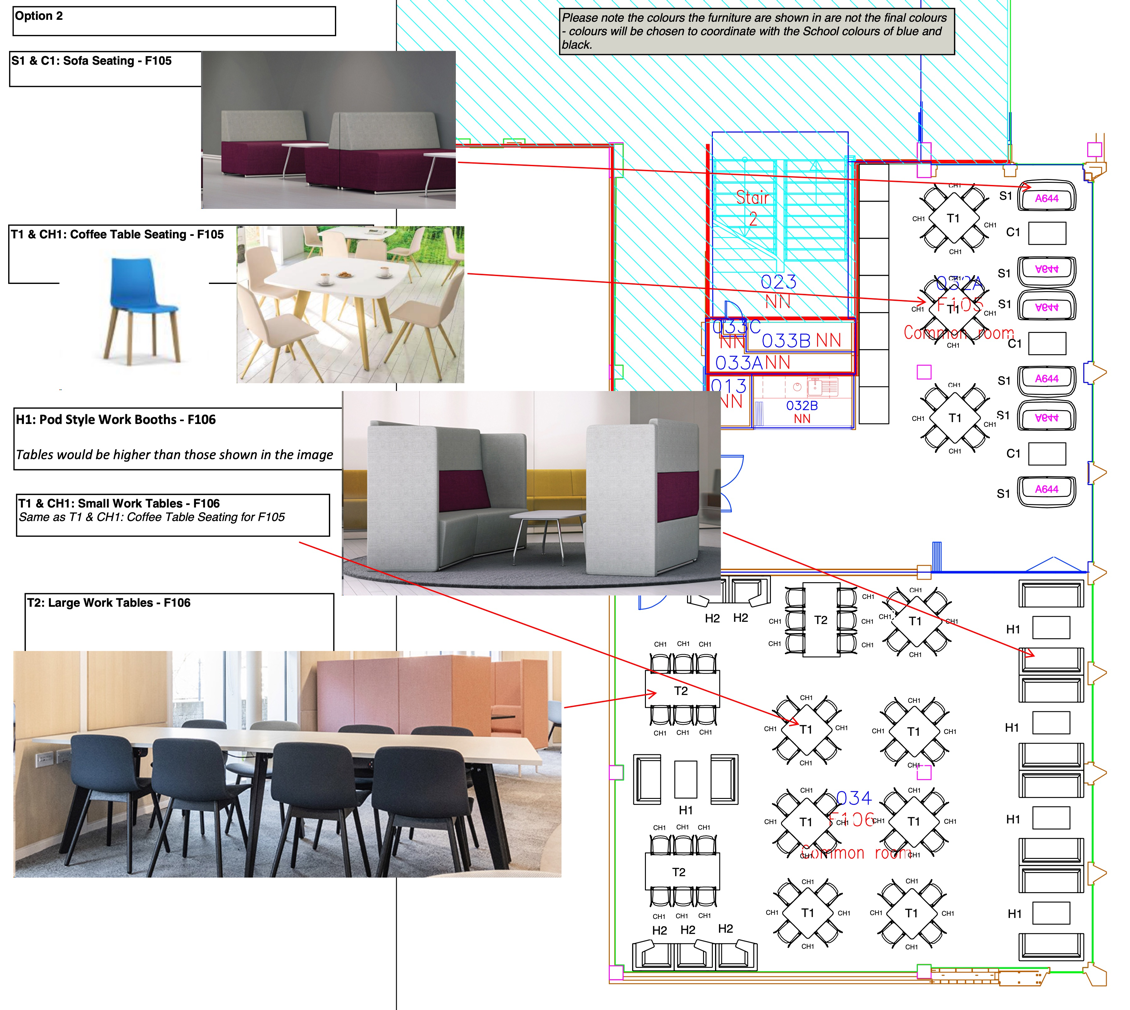Viewport: 1130px width, 1010px height.
Task: Select the H1 Pod Style Work Booths heading
Action: point(117,420)
